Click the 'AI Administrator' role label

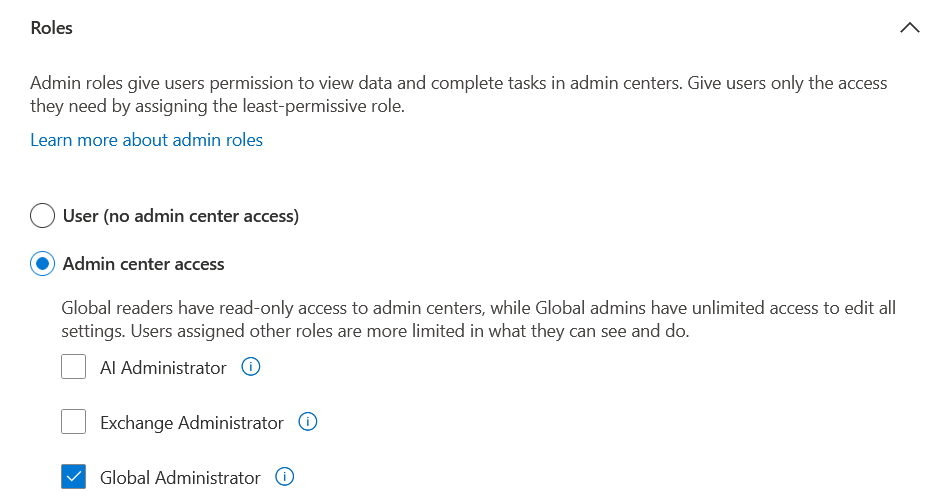coord(163,368)
